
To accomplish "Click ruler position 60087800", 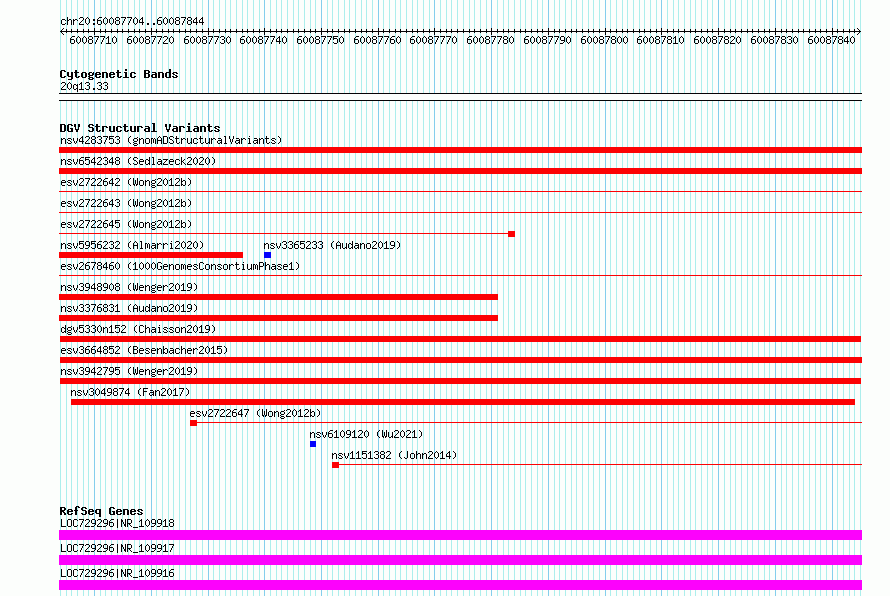I will (x=604, y=40).
